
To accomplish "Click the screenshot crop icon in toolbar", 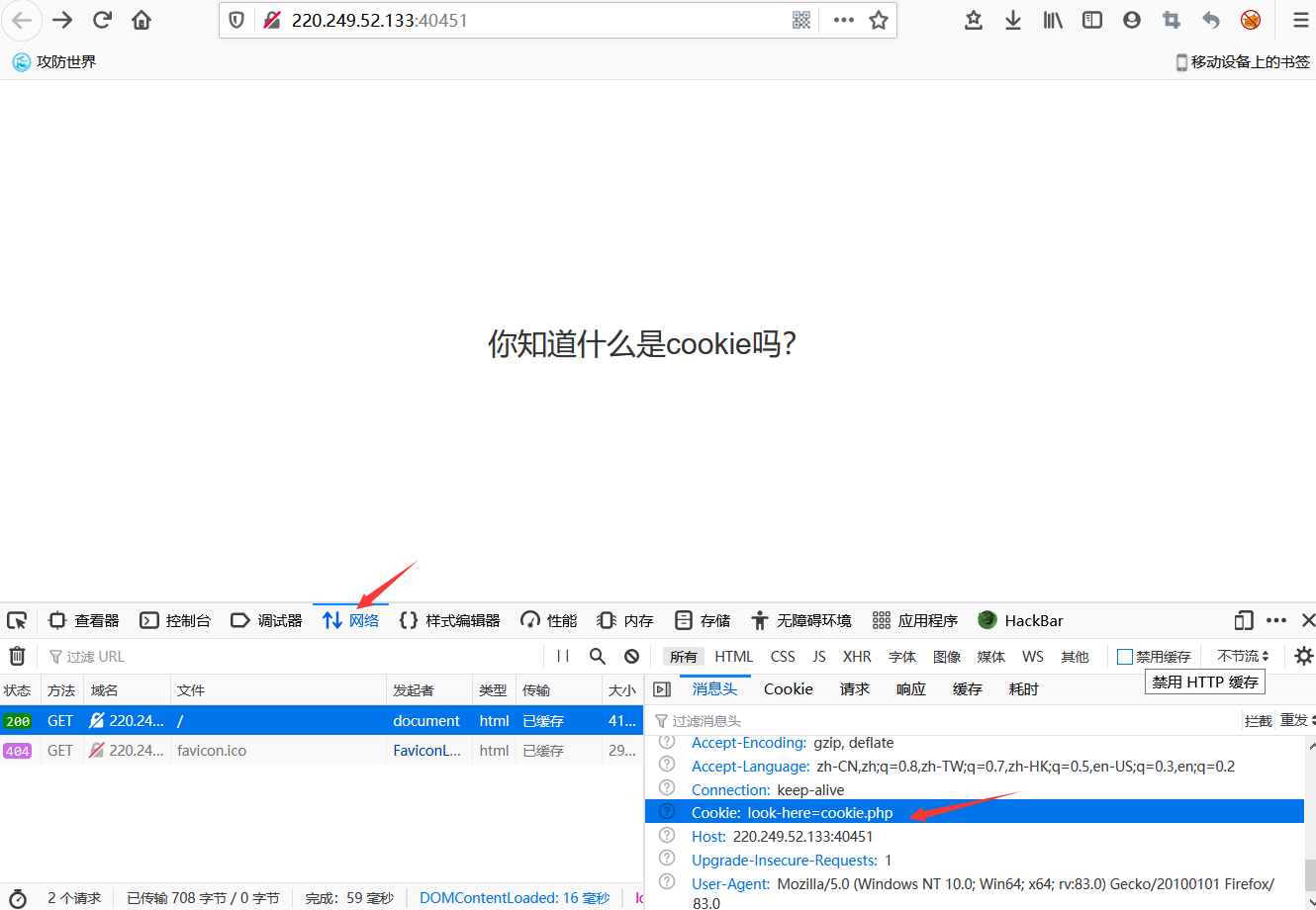I will pos(1172,20).
